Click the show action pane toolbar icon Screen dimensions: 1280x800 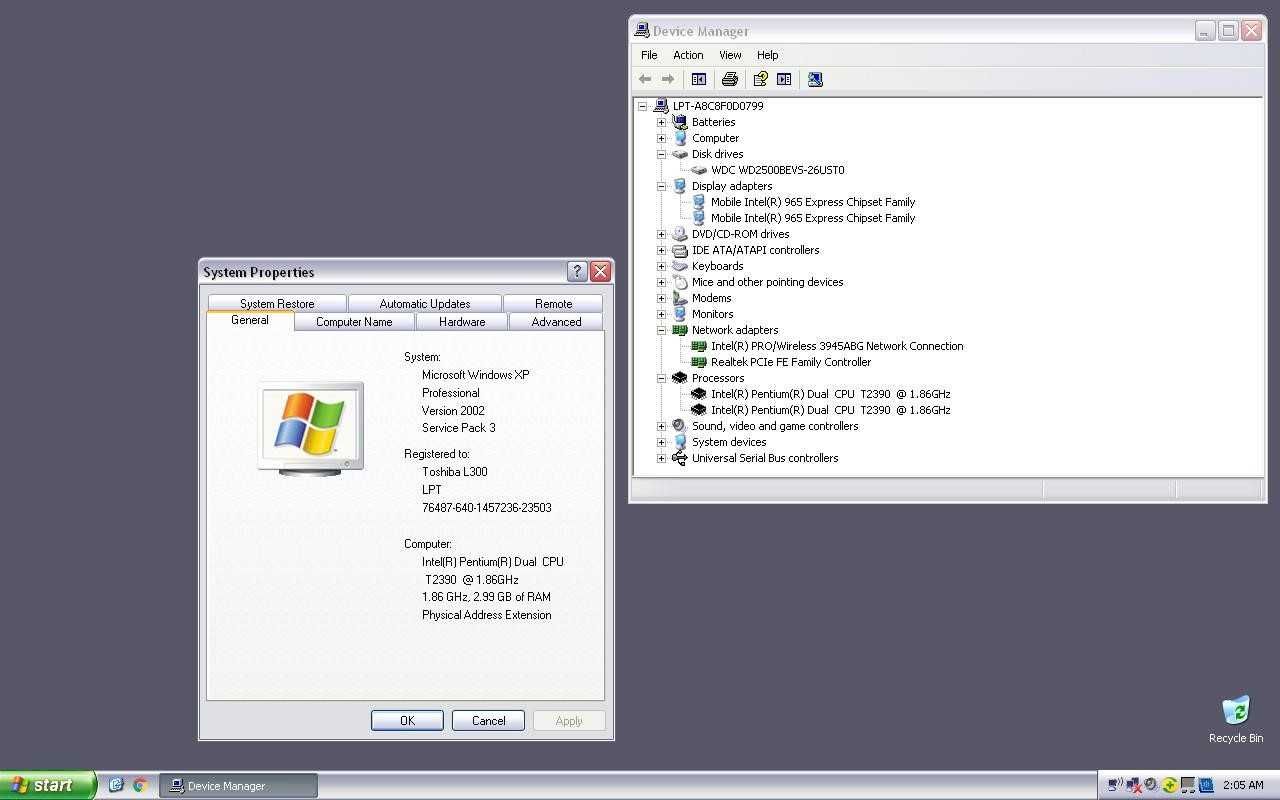[784, 79]
